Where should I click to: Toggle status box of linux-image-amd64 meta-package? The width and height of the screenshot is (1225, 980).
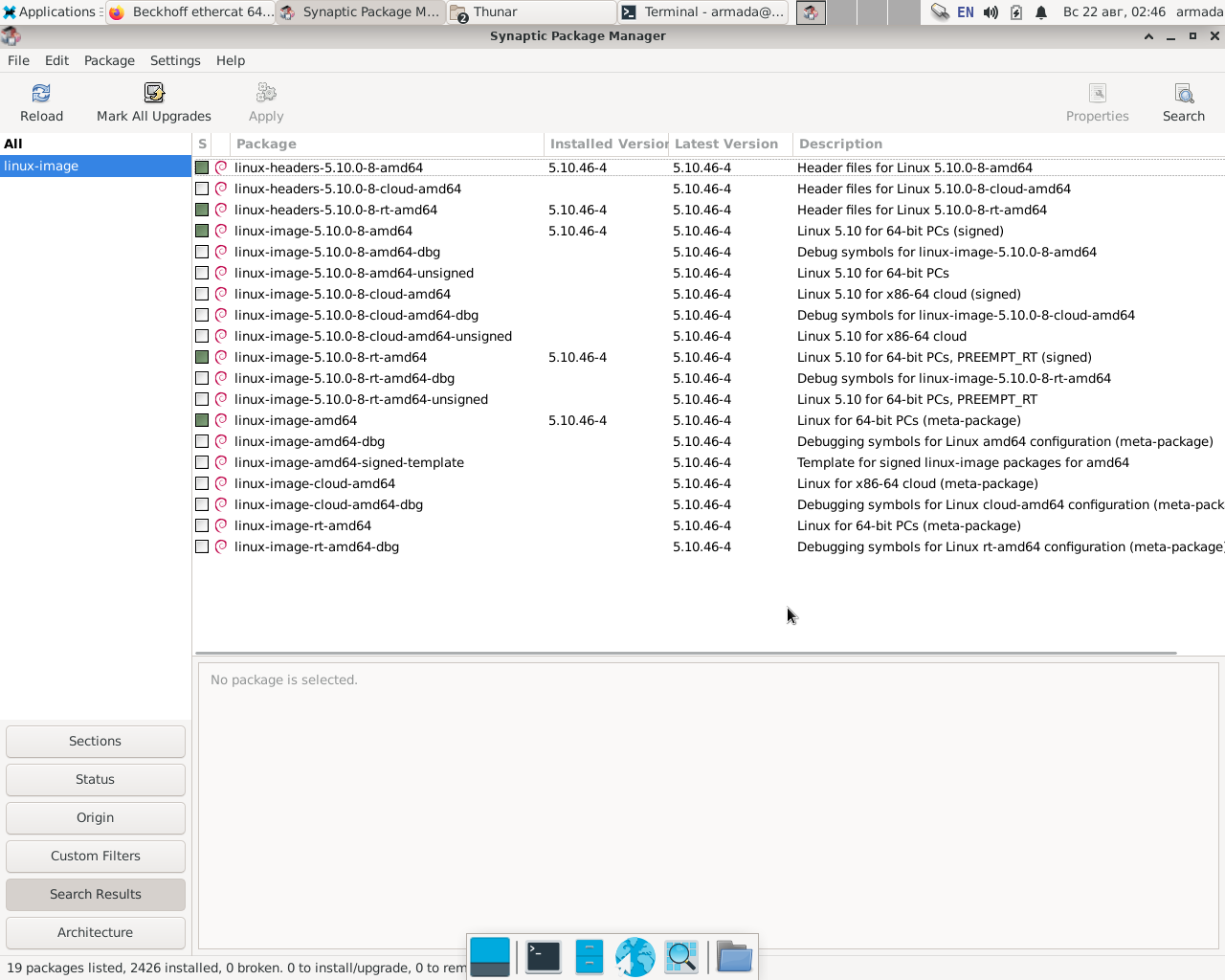tap(202, 420)
